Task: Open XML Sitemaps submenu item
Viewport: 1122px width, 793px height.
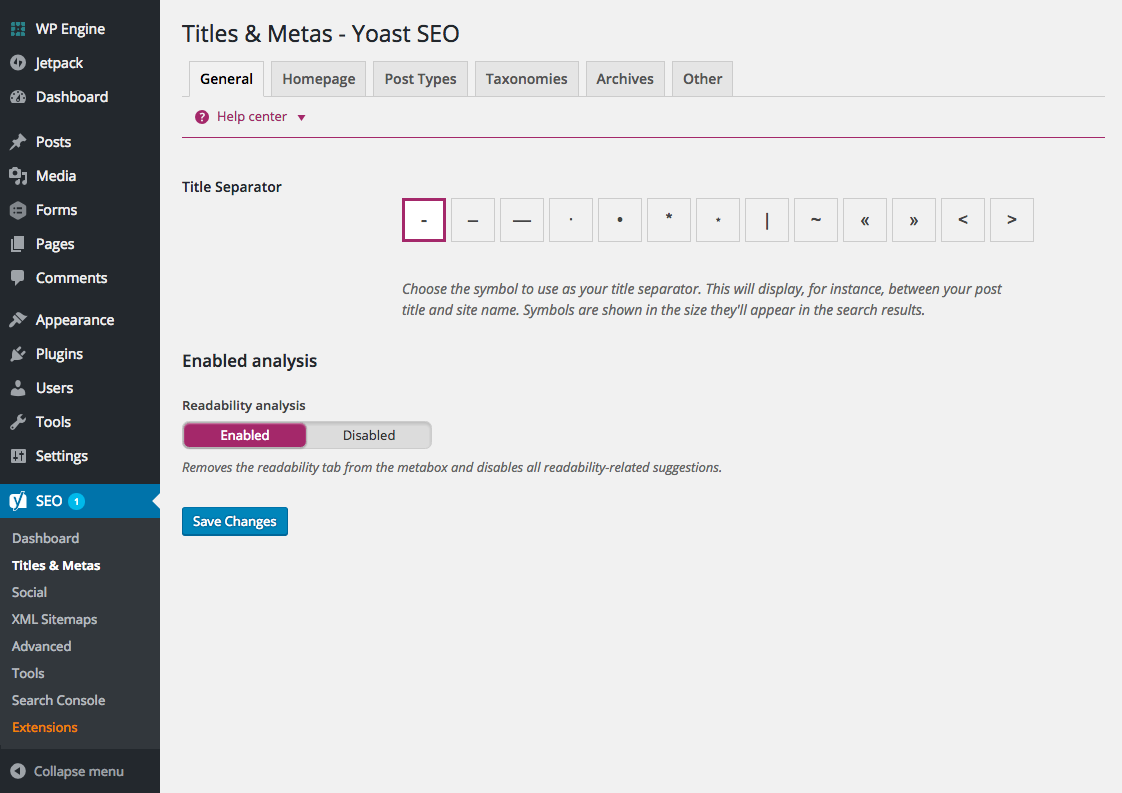Action: click(54, 620)
